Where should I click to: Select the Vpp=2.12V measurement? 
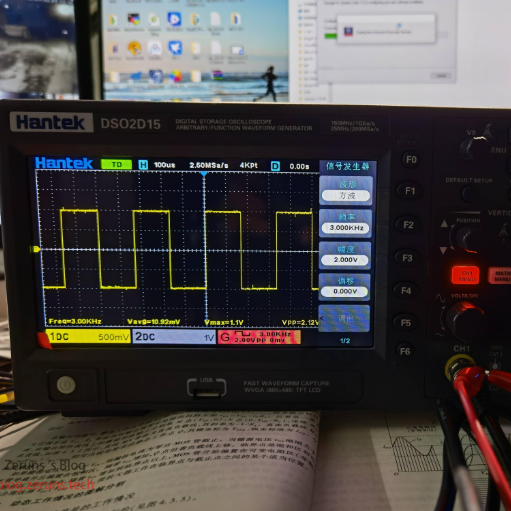(x=300, y=322)
